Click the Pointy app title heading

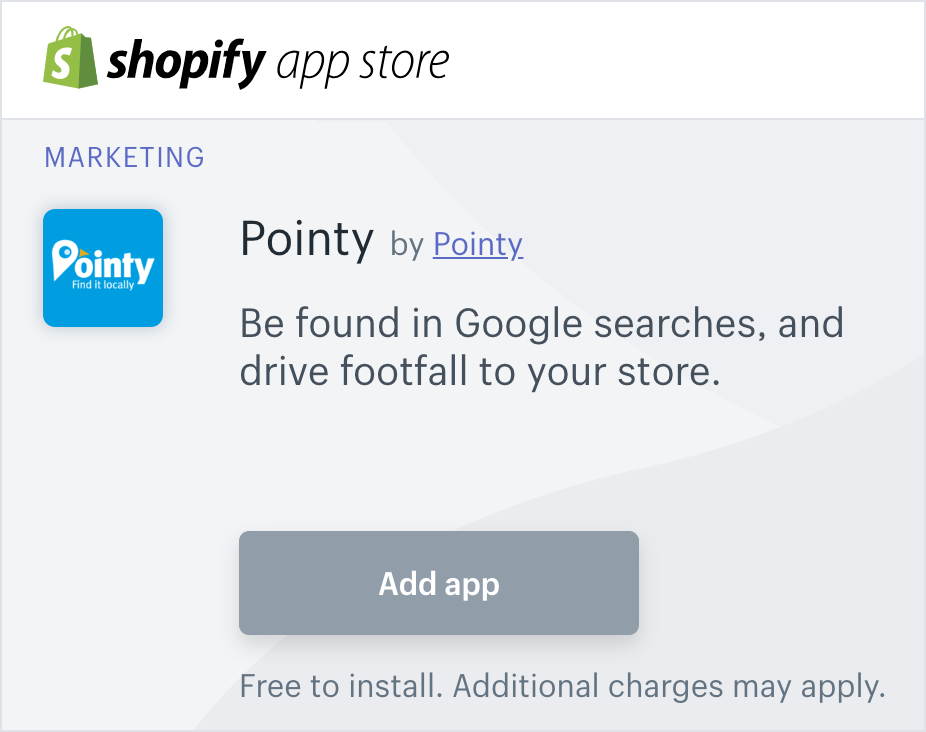point(307,239)
